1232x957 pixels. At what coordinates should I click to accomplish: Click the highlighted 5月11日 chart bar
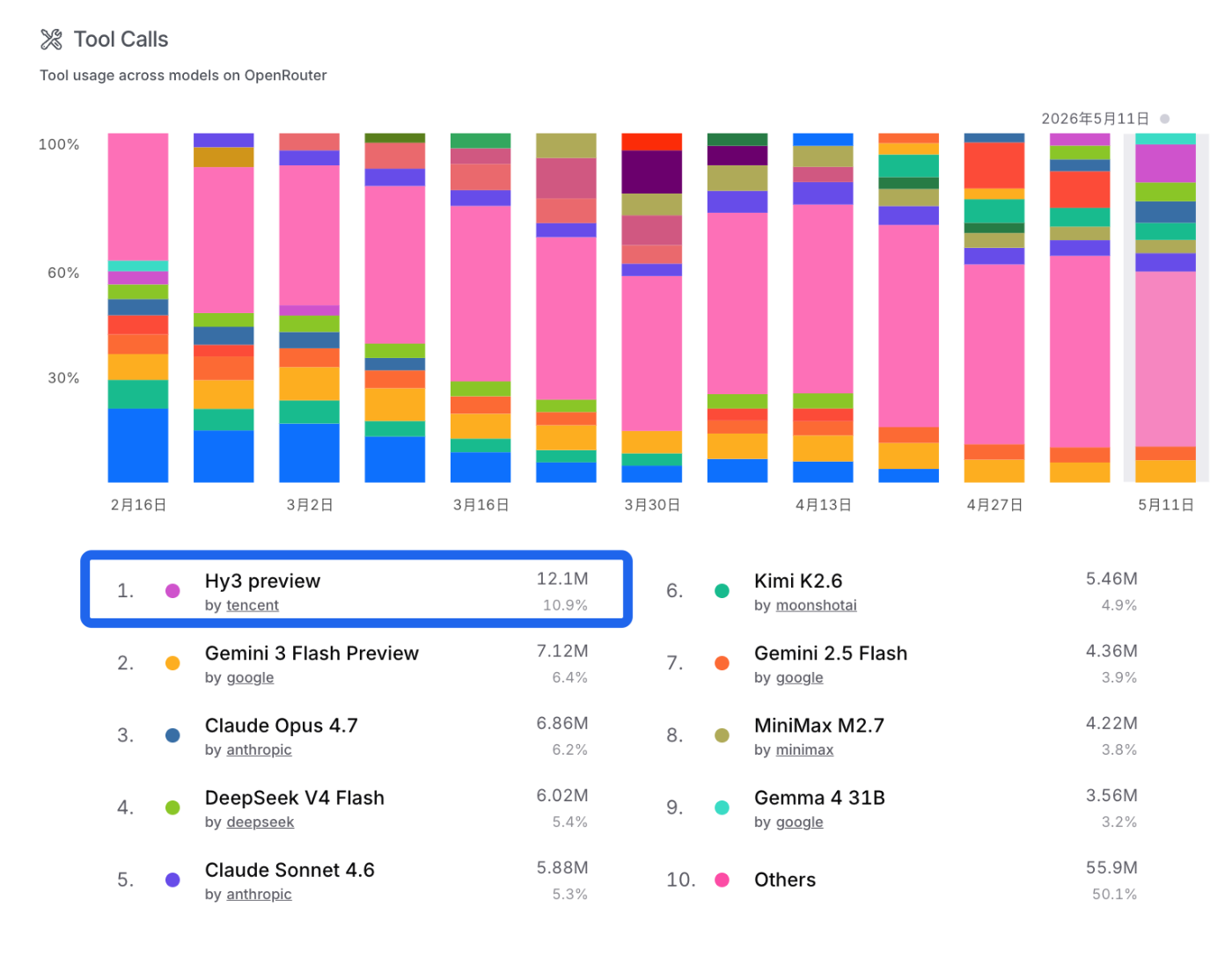pos(1165,308)
